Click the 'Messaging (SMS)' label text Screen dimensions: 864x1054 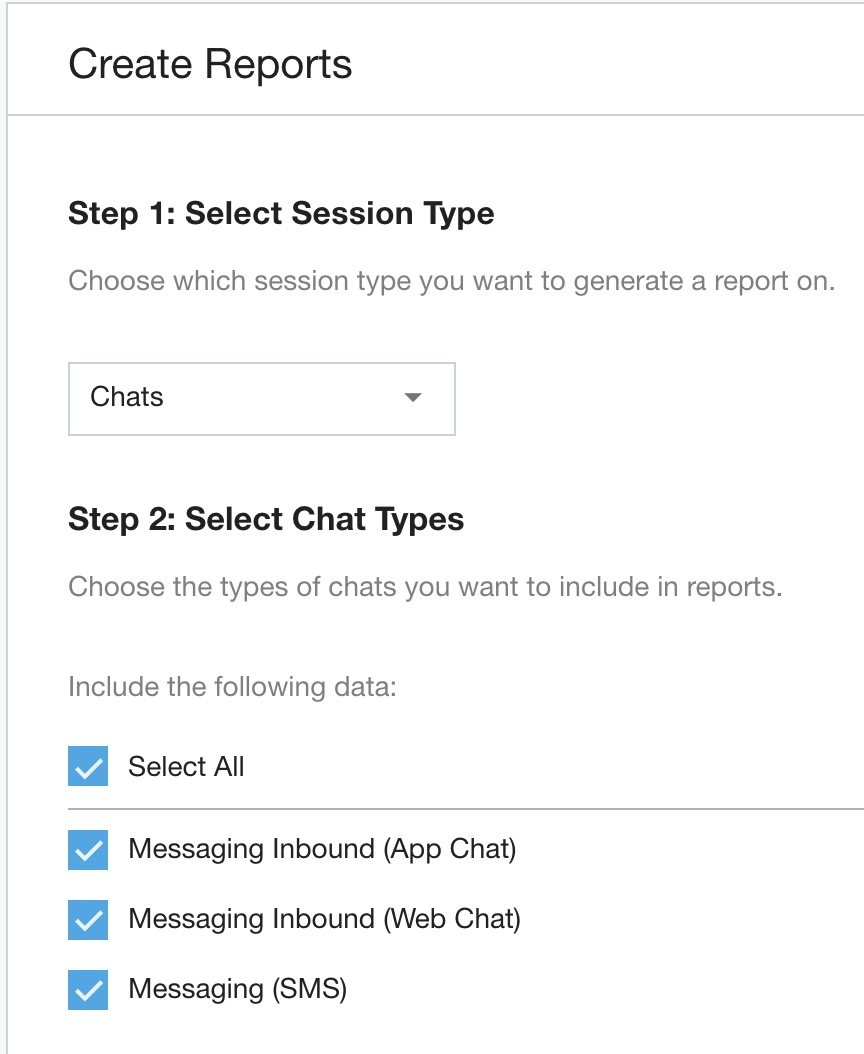pyautogui.click(x=237, y=990)
